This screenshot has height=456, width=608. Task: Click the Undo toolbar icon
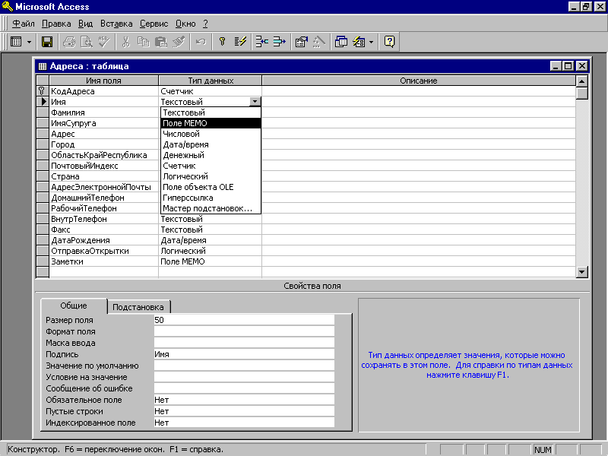point(200,42)
